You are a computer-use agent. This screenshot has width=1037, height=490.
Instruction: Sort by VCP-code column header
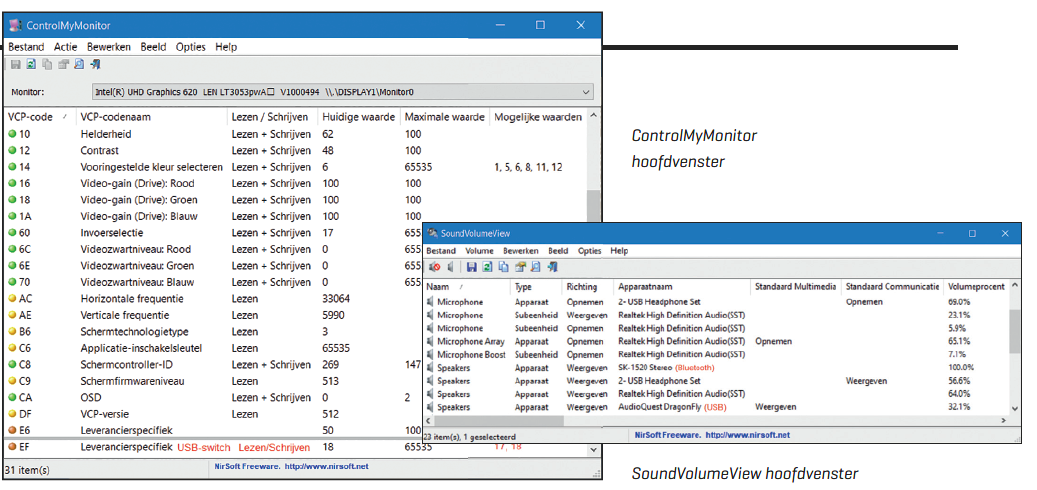coord(38,117)
